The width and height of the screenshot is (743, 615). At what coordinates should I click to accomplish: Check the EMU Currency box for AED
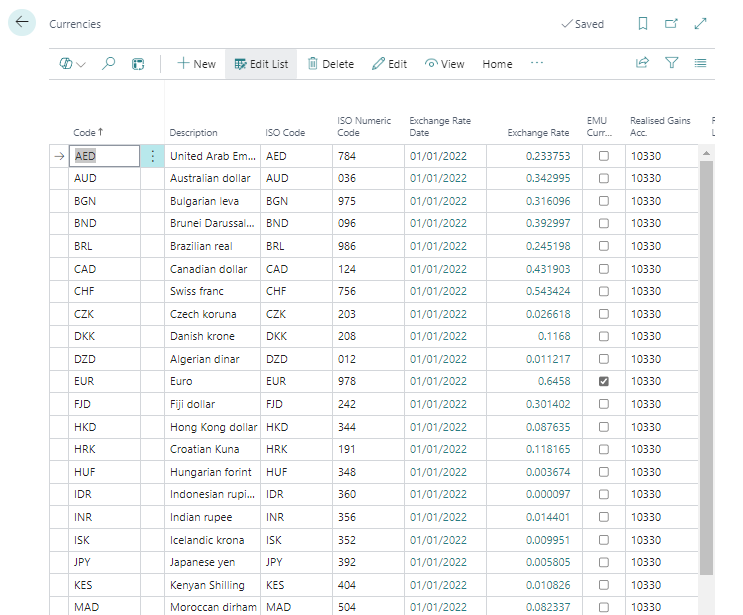603,156
